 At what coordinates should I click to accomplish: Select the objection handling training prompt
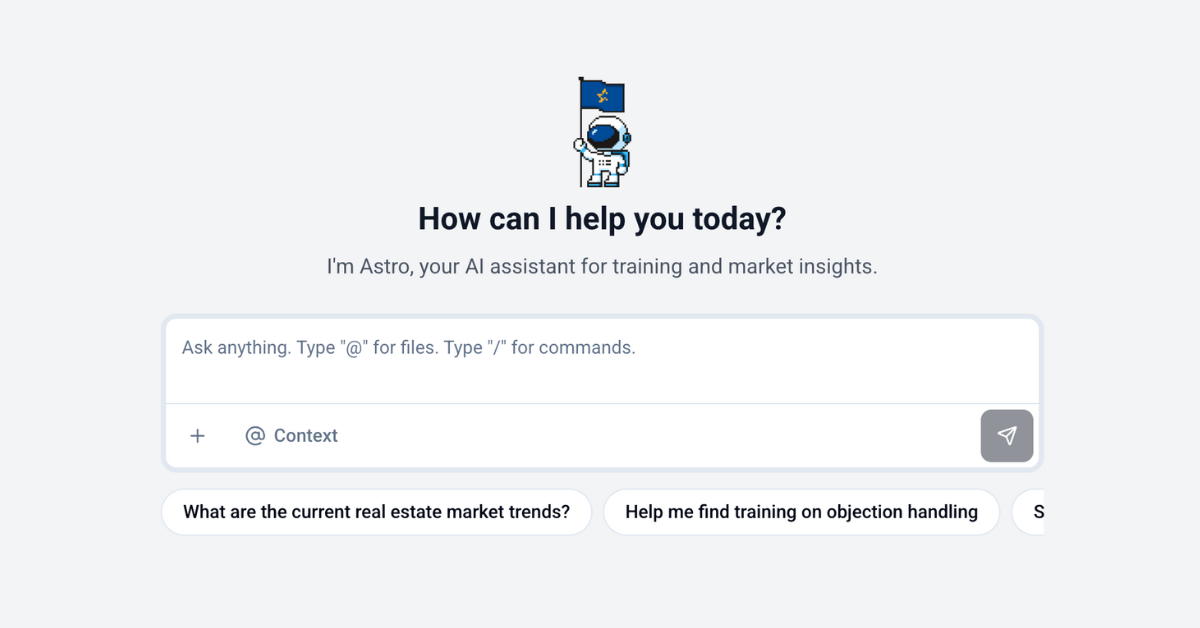(801, 511)
